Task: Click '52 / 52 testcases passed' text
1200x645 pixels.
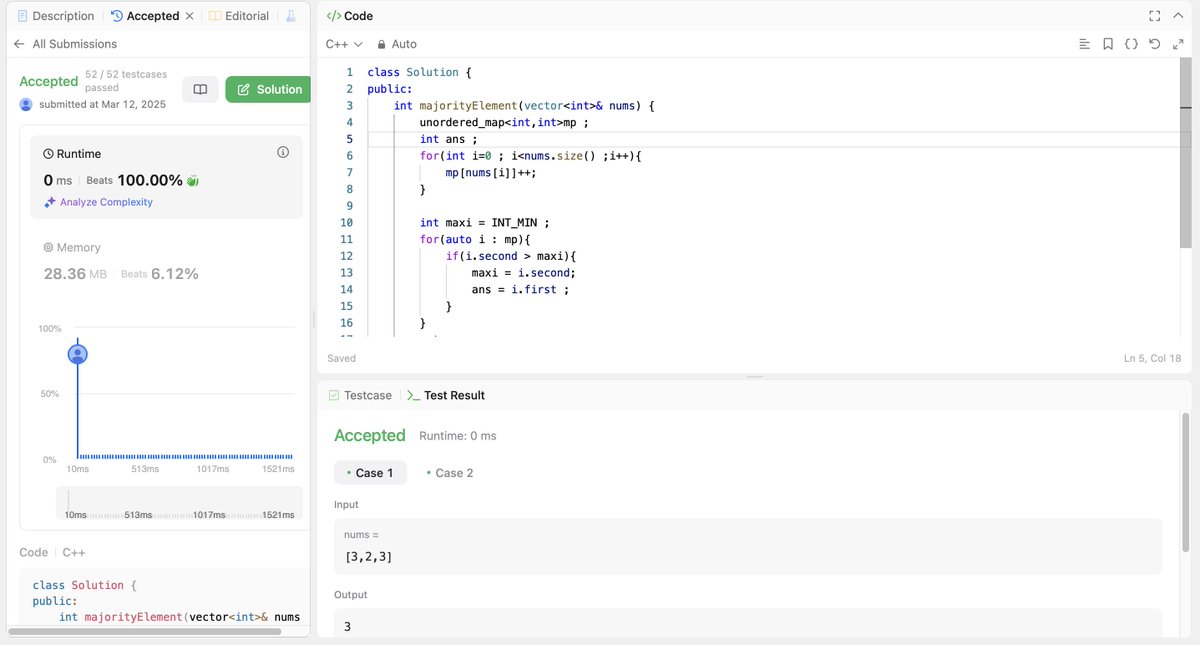Action: [125, 81]
